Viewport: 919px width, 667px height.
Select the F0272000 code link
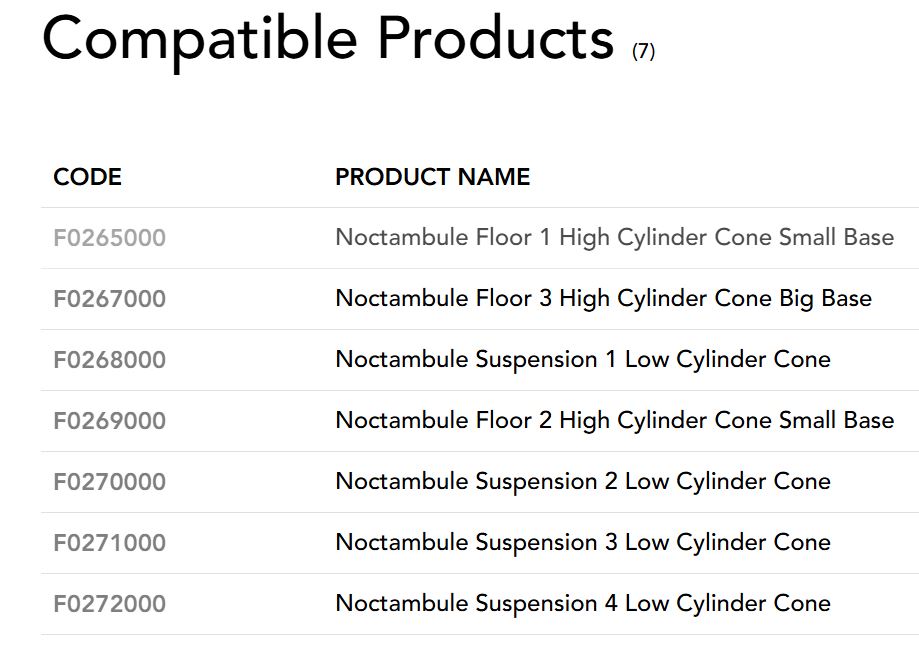coord(109,604)
